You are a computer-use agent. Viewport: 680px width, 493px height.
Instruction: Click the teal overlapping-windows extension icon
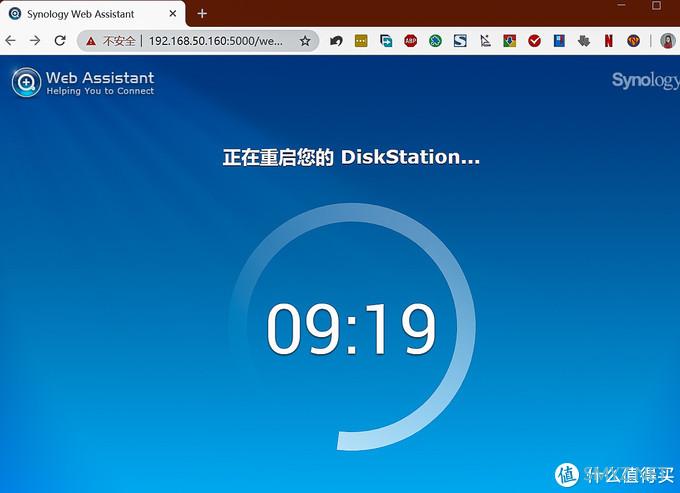pos(386,41)
